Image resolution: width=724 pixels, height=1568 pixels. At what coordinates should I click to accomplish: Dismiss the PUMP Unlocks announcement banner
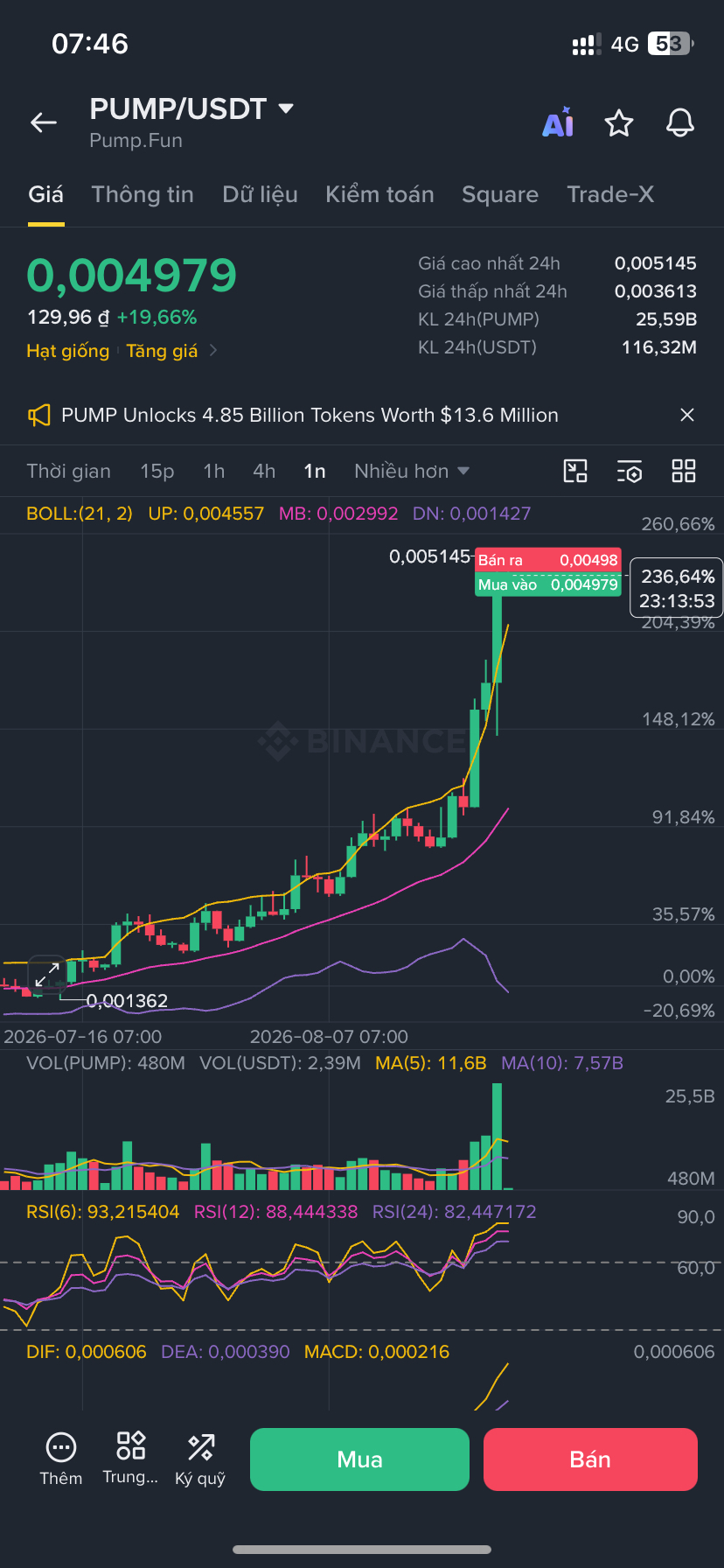click(687, 415)
